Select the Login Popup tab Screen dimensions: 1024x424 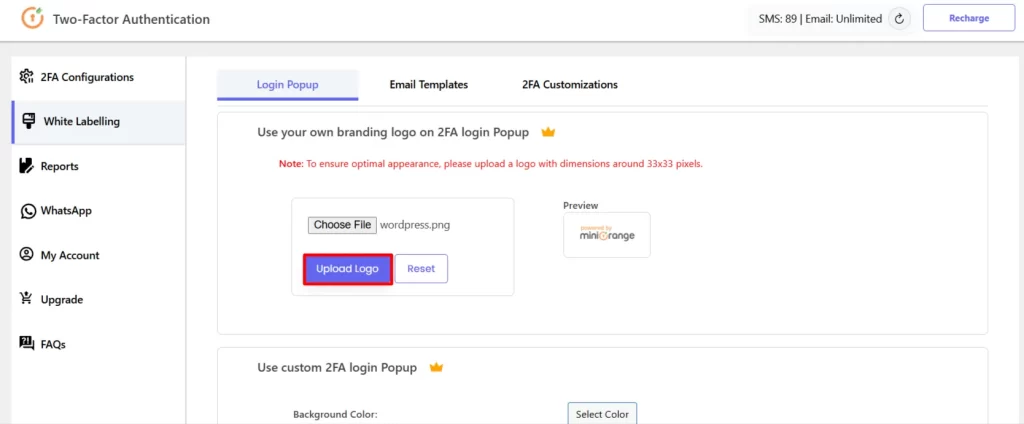[287, 85]
